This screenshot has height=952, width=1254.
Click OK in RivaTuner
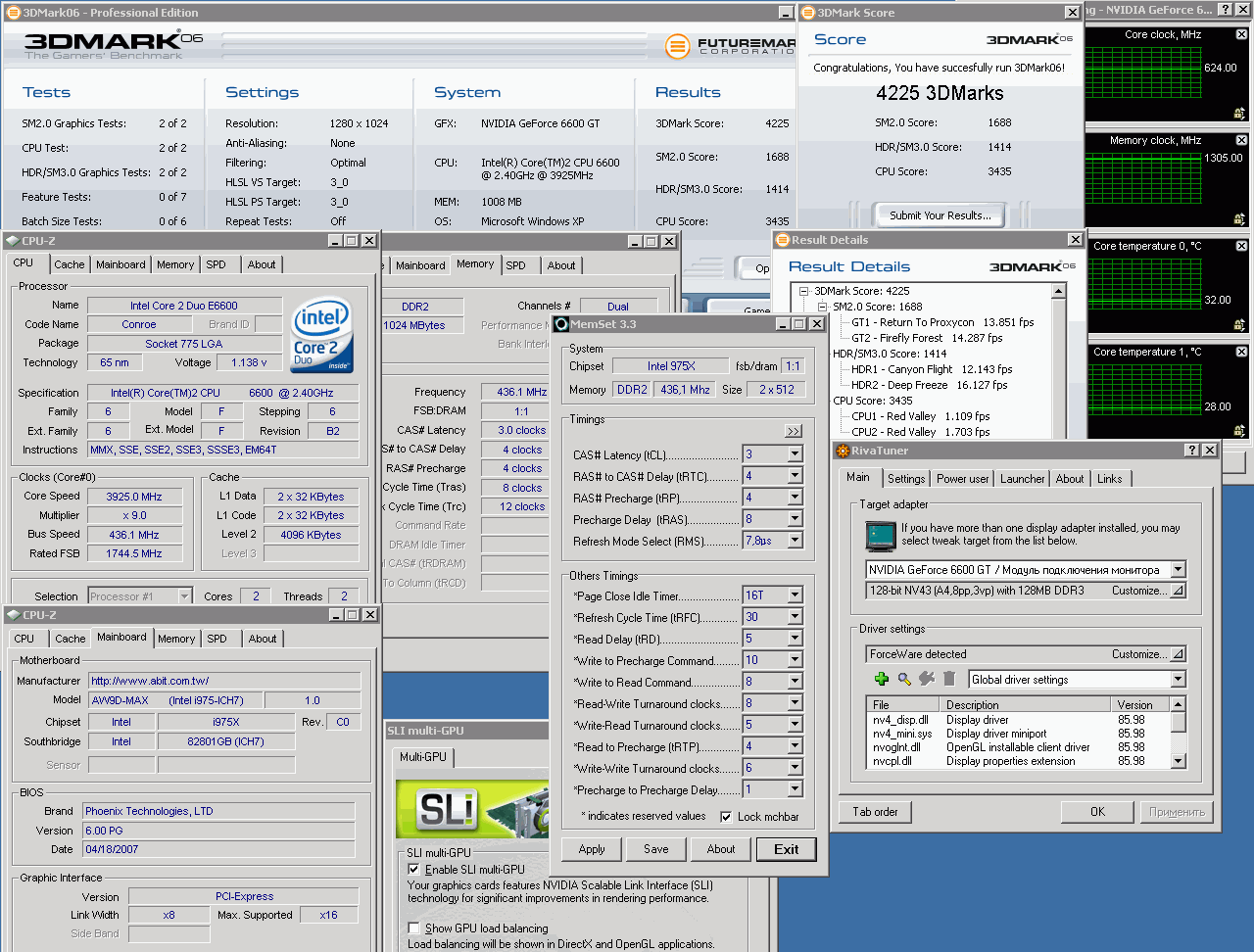pyautogui.click(x=1098, y=812)
